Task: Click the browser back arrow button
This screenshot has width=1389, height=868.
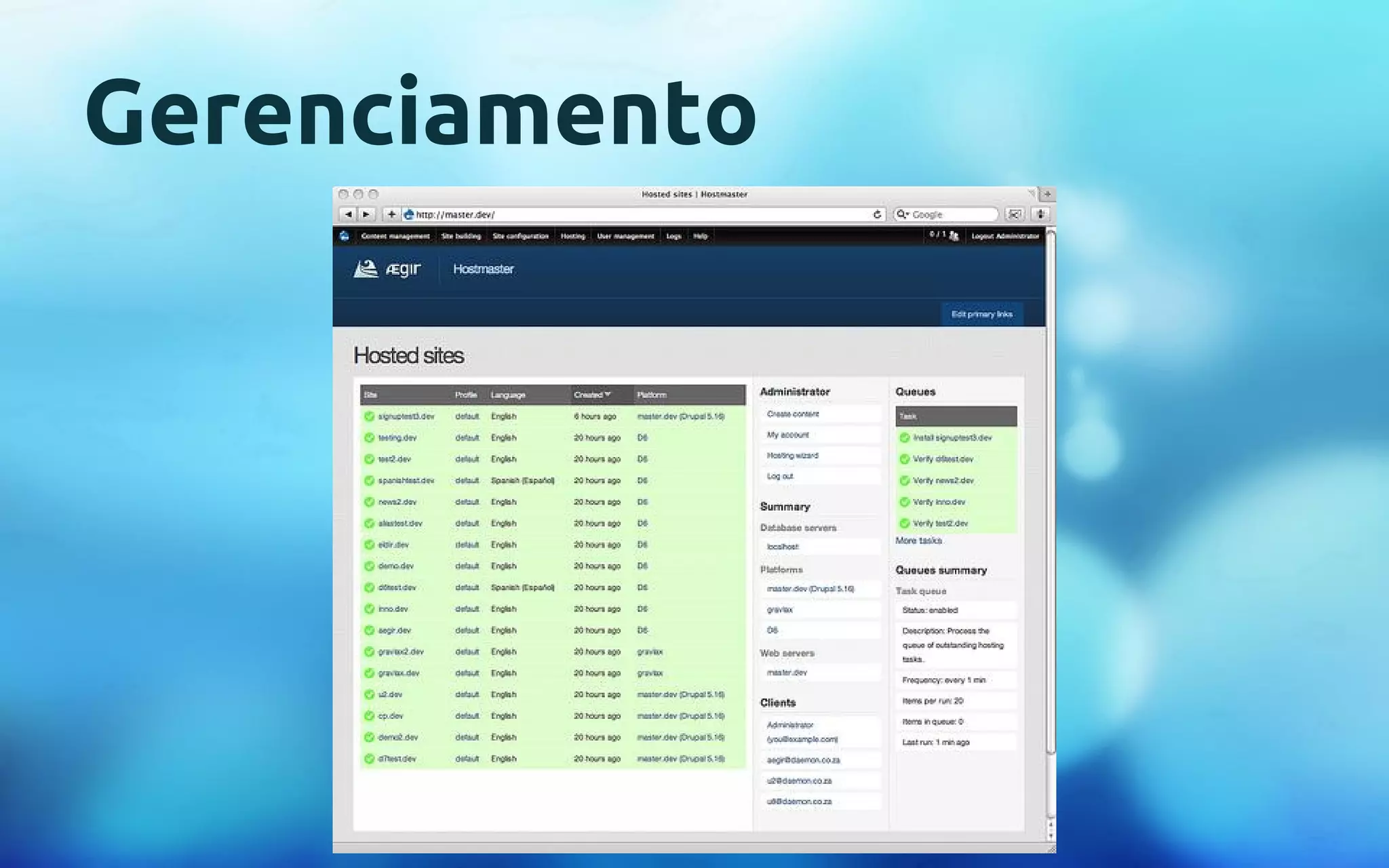Action: (348, 214)
